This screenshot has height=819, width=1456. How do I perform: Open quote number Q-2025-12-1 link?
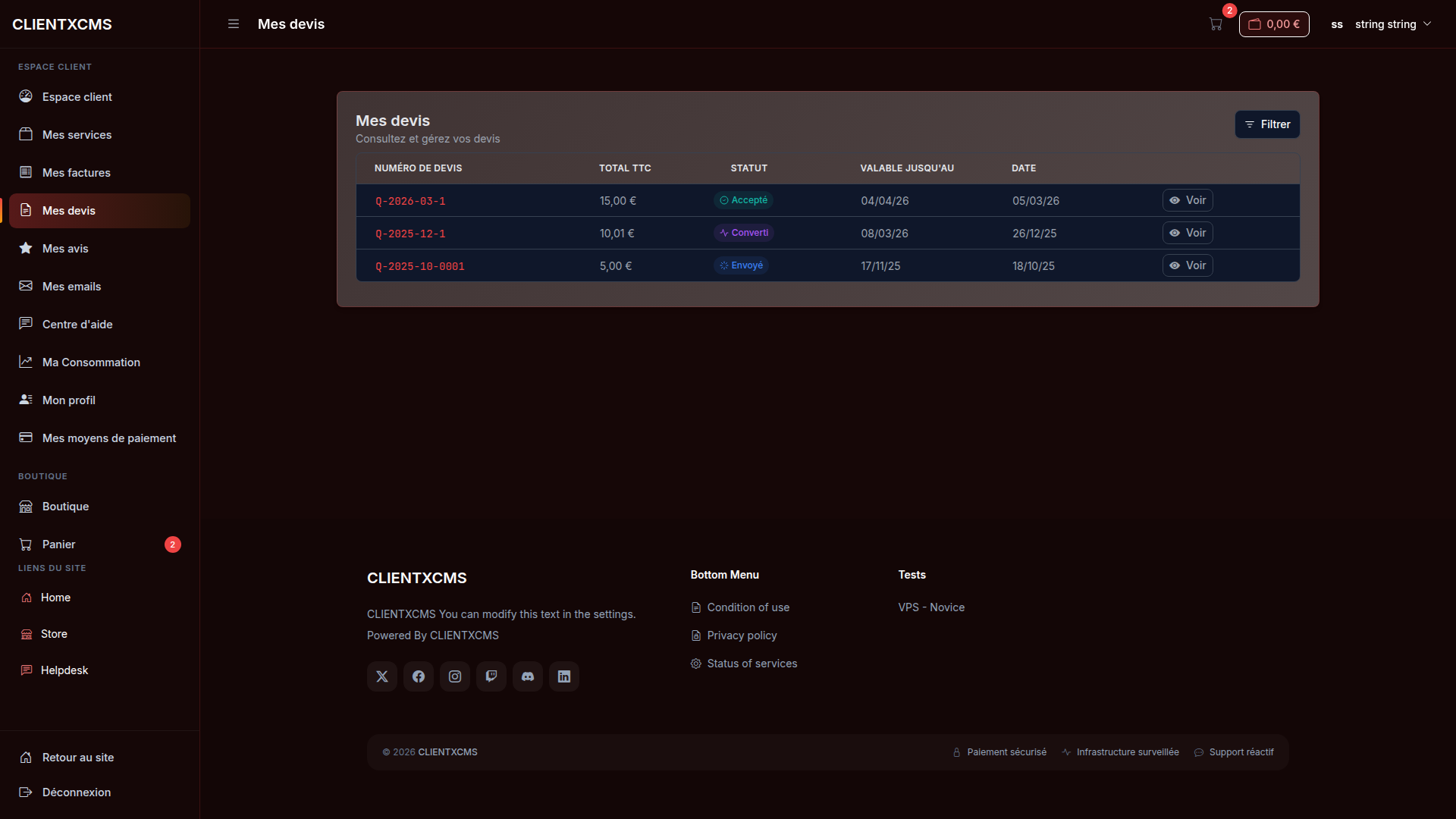410,234
